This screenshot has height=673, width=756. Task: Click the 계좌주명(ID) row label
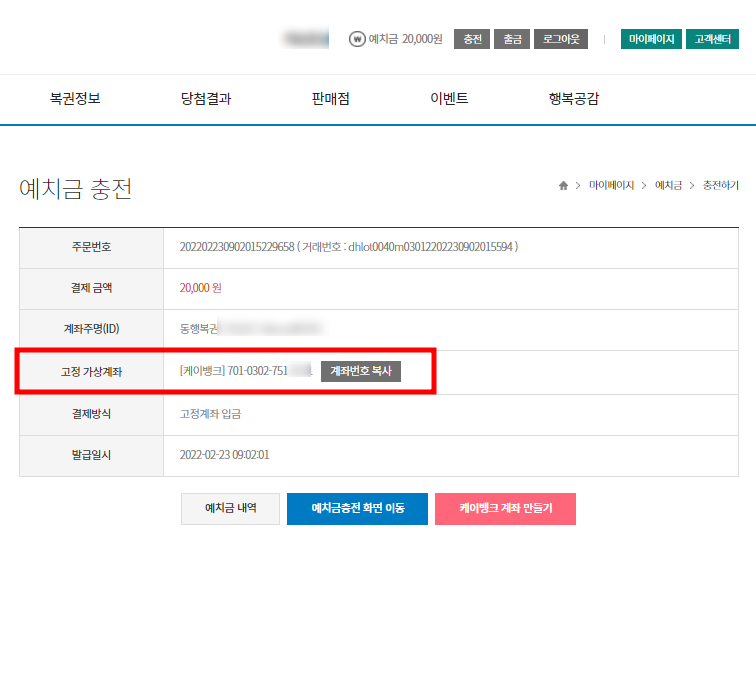click(92, 329)
